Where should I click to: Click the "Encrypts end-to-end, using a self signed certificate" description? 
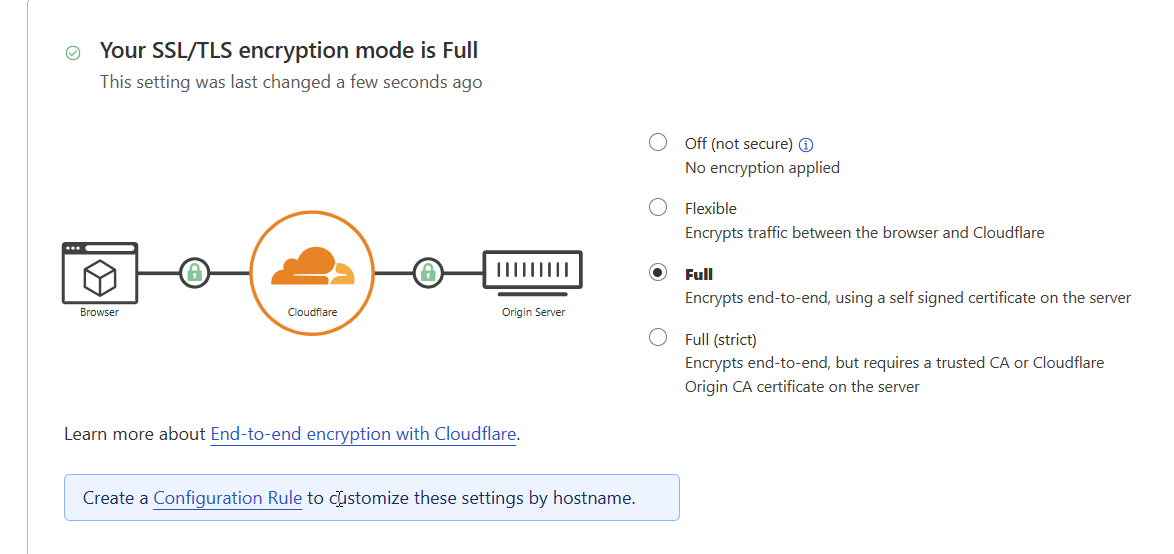(x=907, y=298)
